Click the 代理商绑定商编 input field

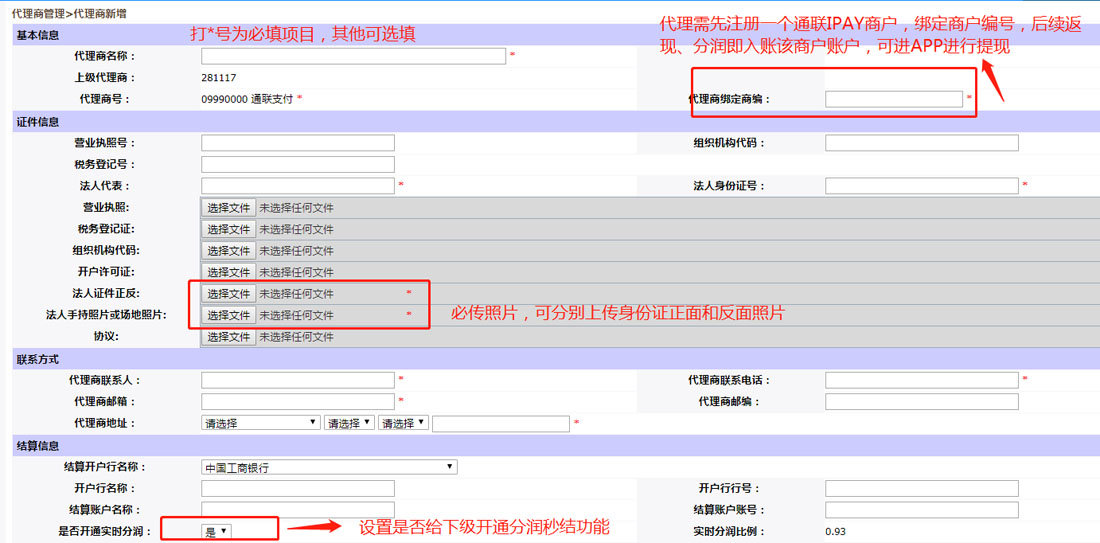click(893, 99)
